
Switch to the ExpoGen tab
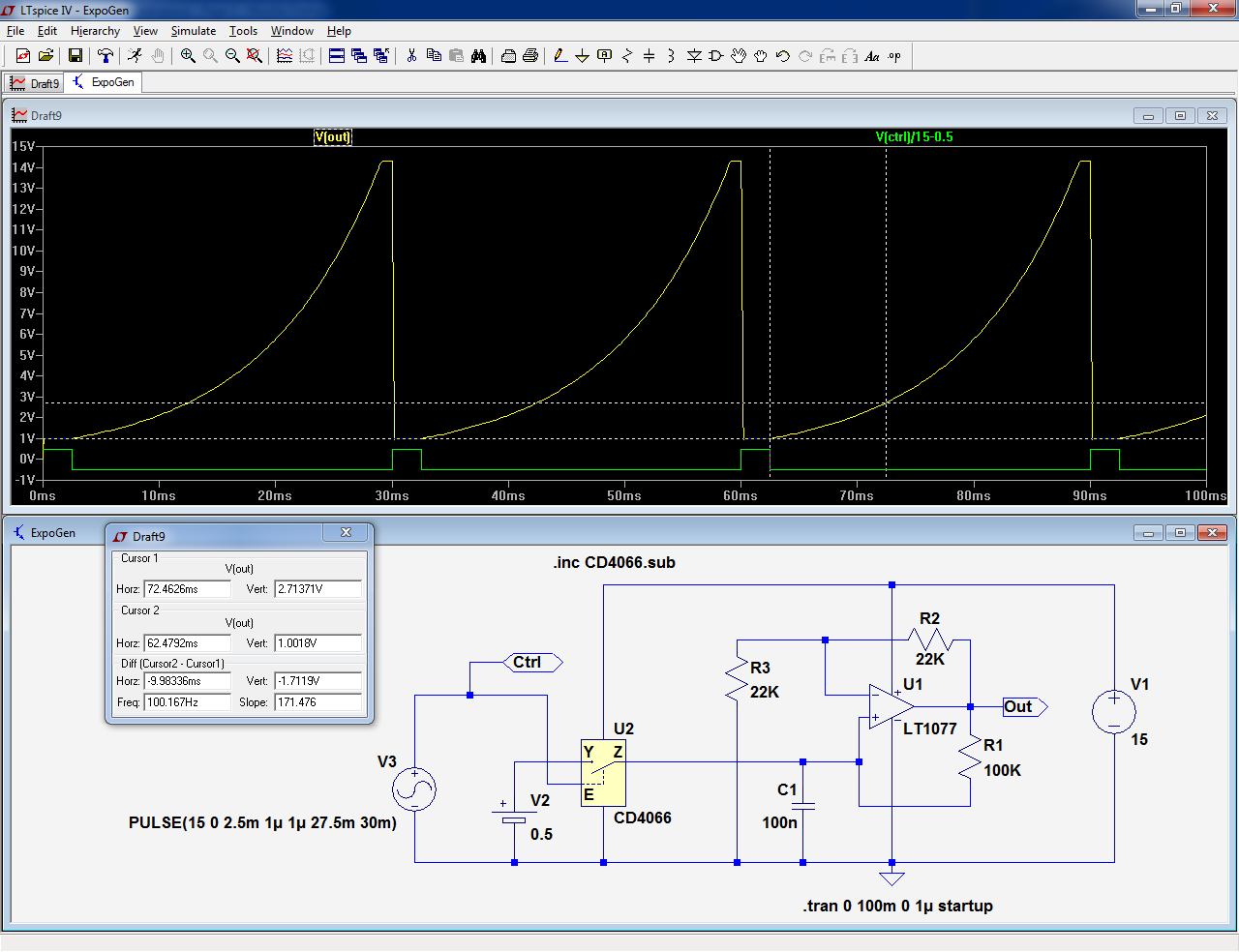(105, 82)
